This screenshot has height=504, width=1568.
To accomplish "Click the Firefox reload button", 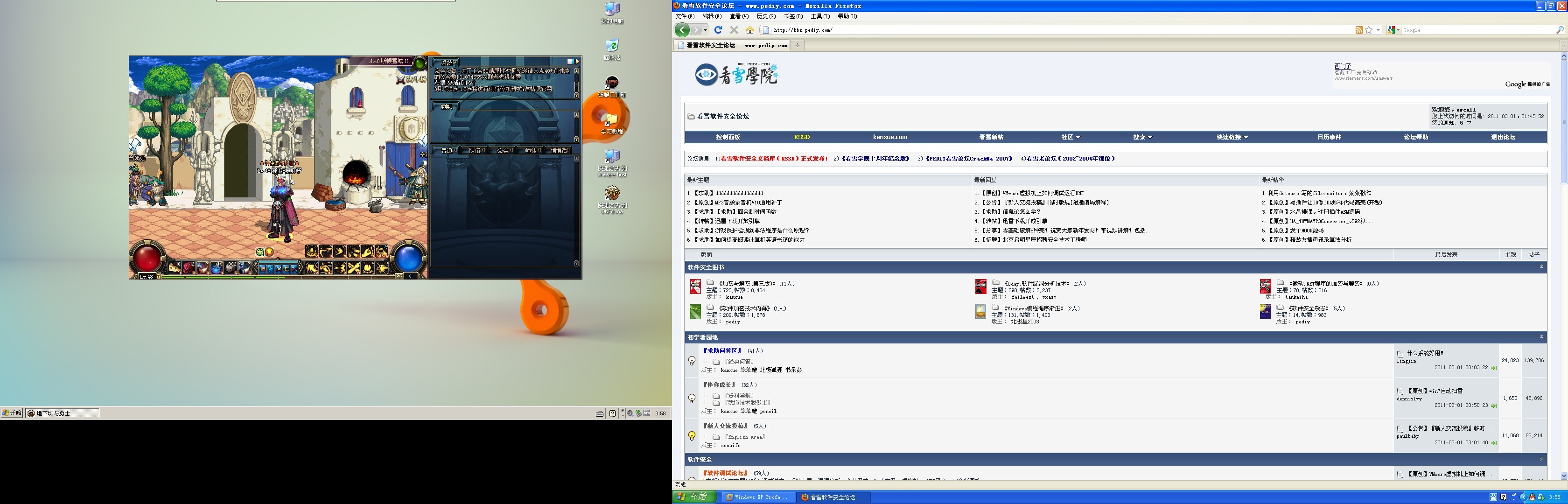I will [718, 30].
